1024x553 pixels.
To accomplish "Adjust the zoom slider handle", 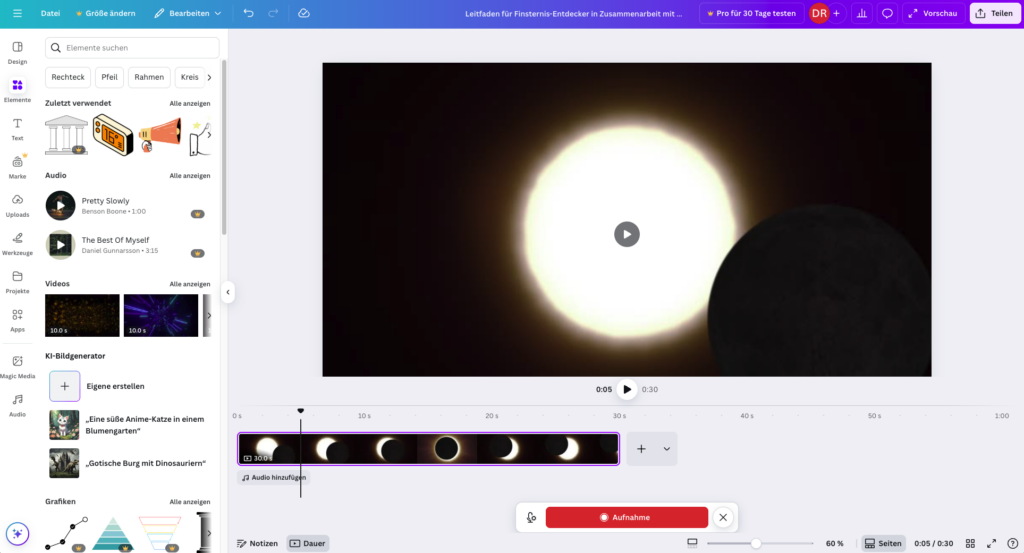I will click(756, 543).
